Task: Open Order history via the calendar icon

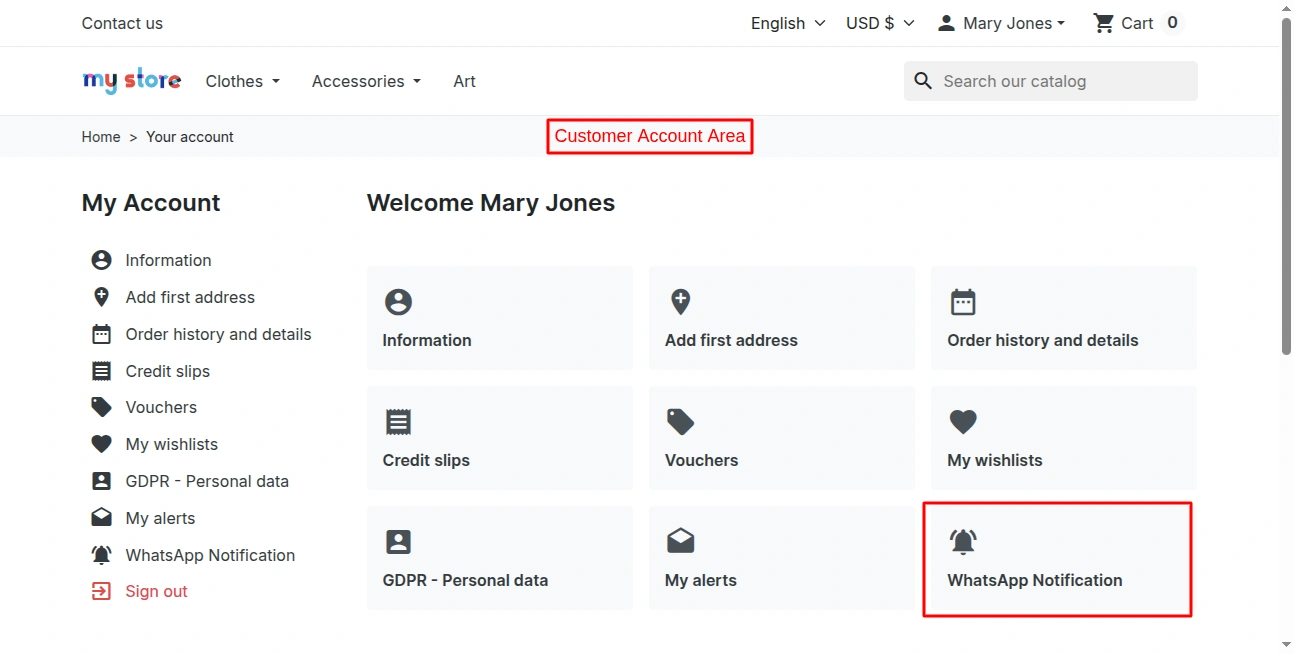Action: point(962,302)
